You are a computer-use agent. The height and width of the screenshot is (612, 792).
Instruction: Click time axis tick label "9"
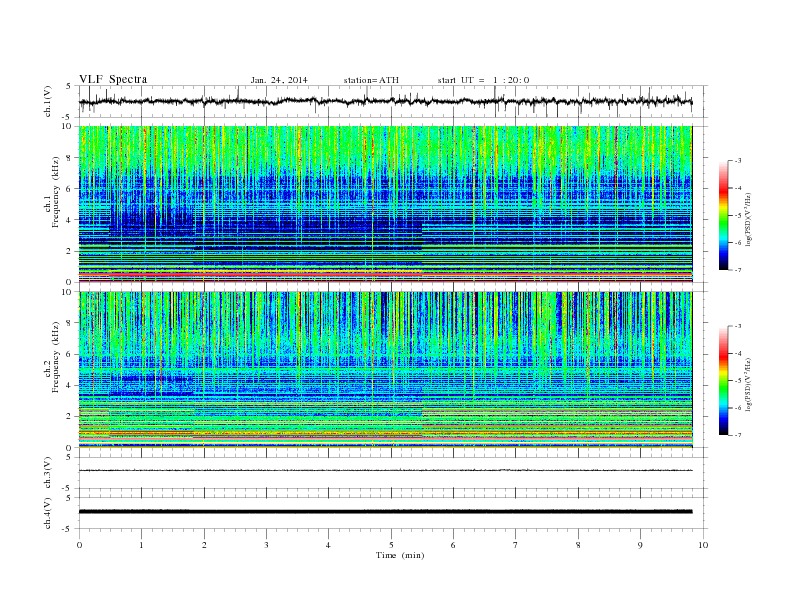tap(640, 545)
